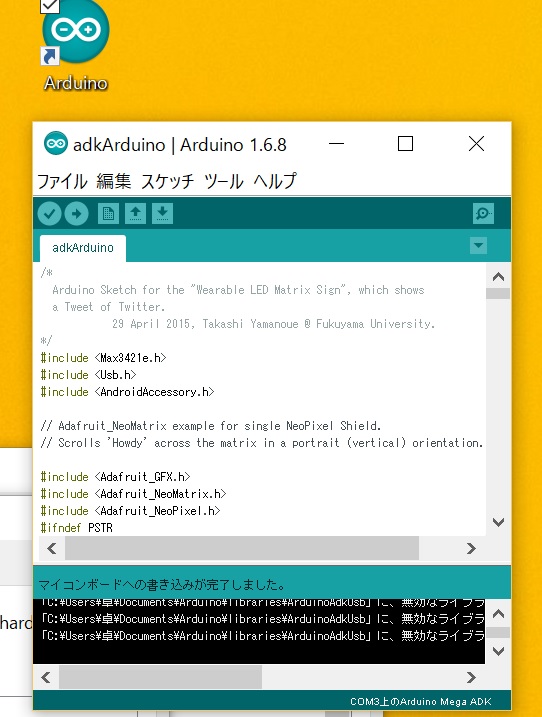The image size is (542, 717).
Task: Click status message マイコンボードへの書き込みが完了しました。
Action: point(161,584)
